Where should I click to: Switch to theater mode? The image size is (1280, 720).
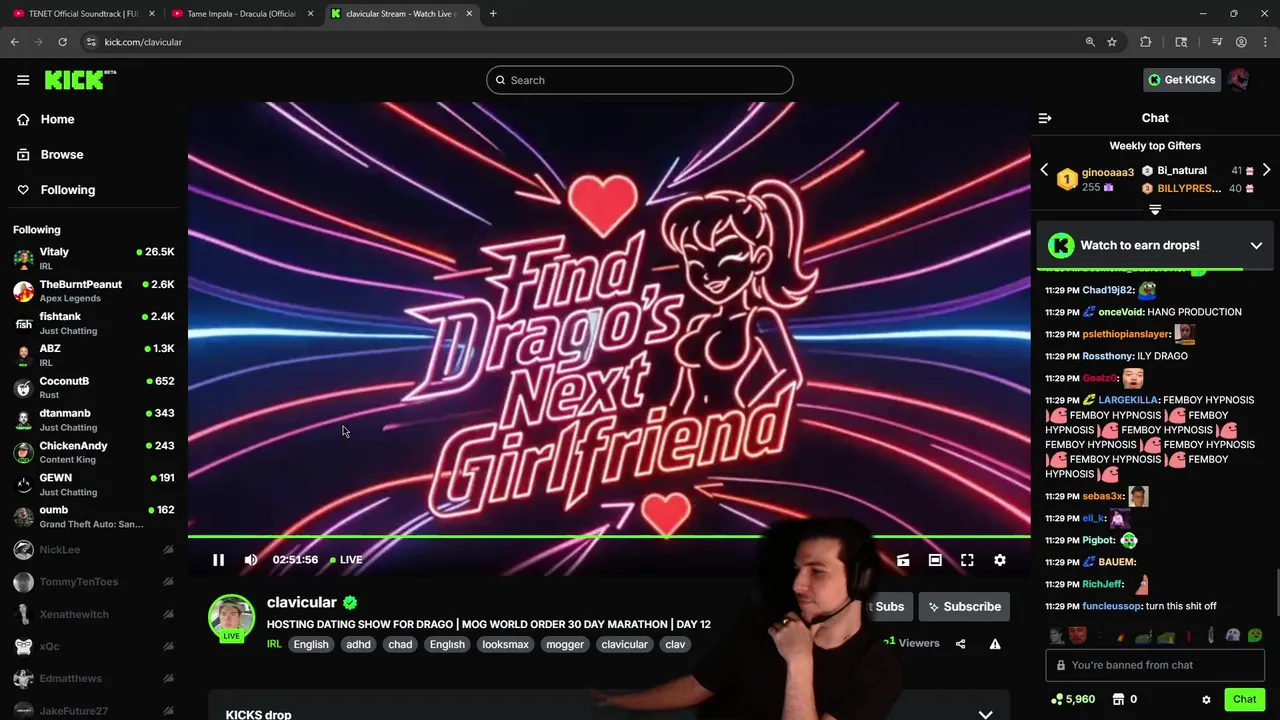pos(935,560)
